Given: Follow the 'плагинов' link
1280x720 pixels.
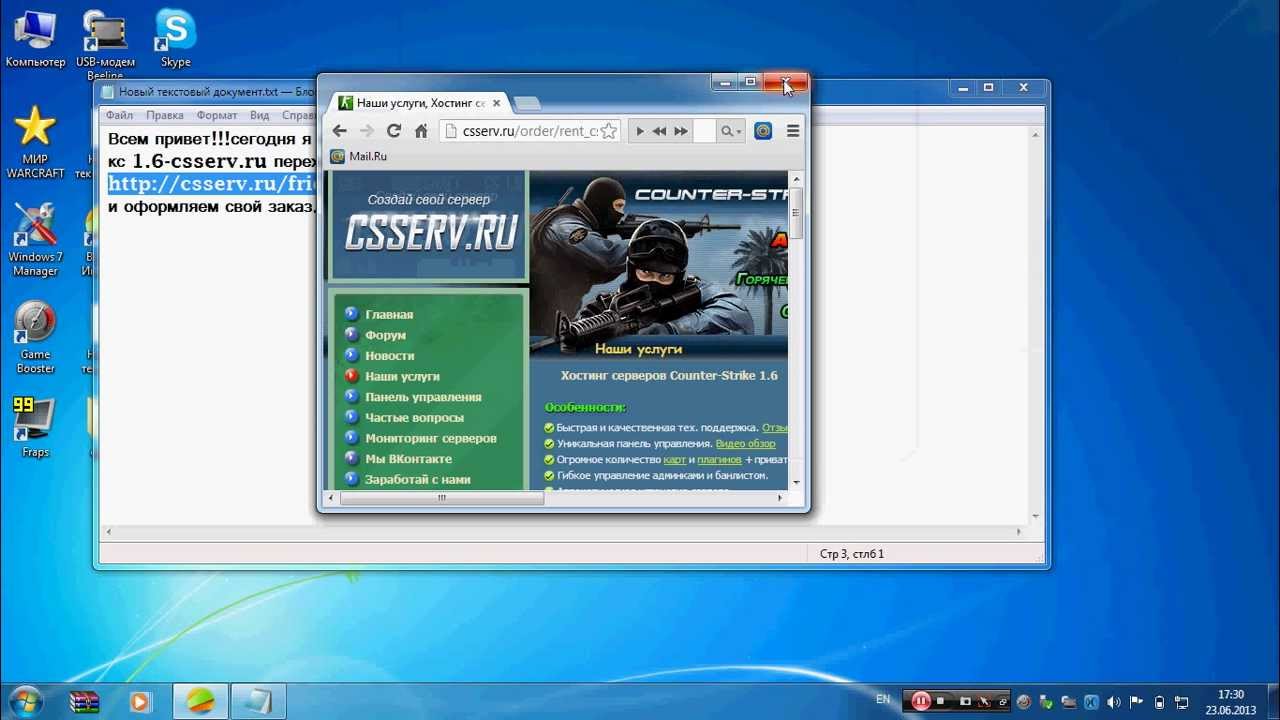Looking at the screenshot, I should (719, 459).
